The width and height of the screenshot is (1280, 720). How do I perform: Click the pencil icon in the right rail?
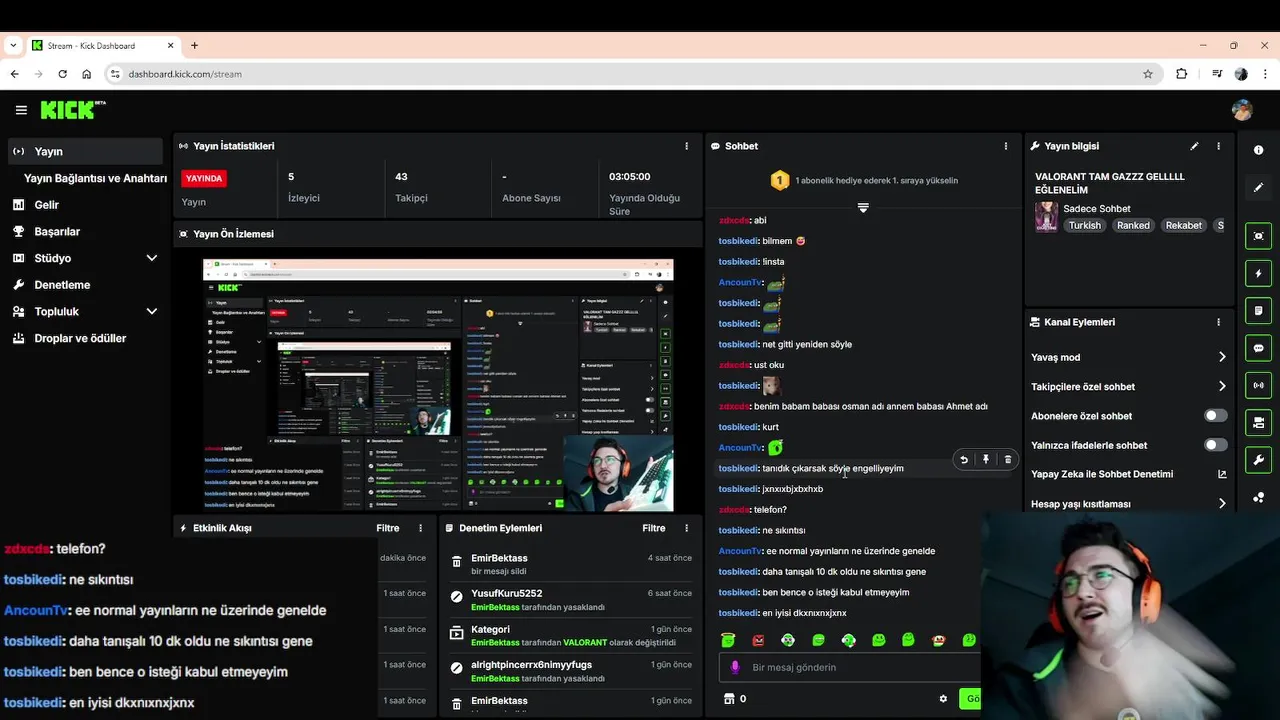[1258, 187]
